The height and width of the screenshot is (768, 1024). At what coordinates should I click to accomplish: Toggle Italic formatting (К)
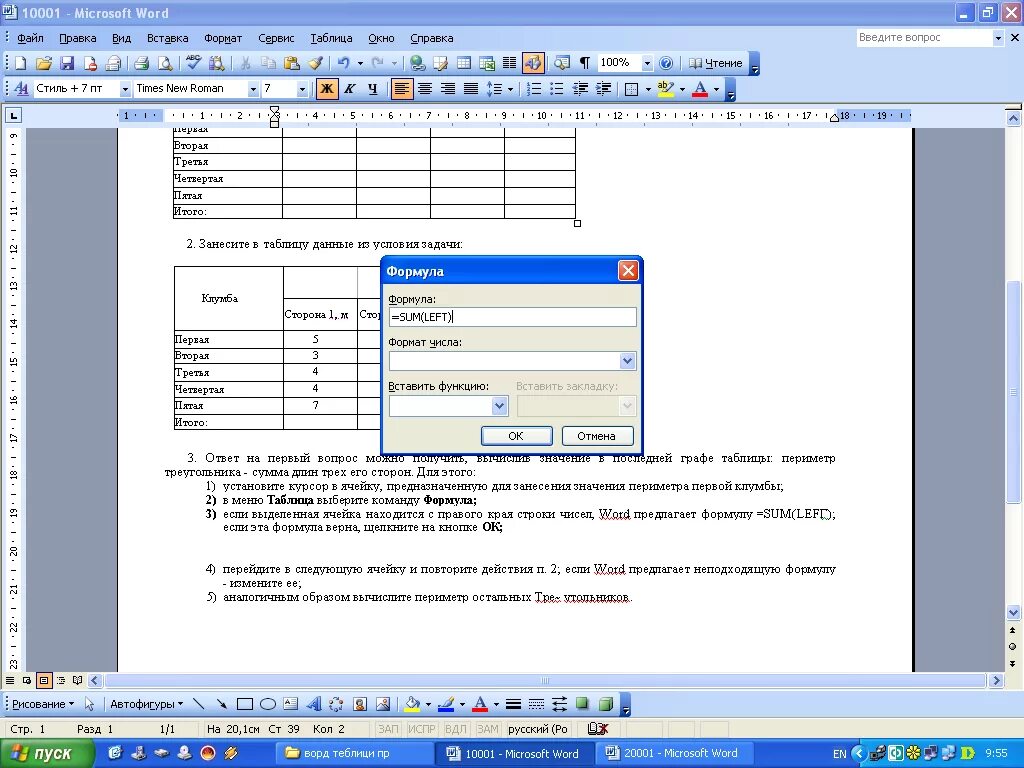pos(350,89)
